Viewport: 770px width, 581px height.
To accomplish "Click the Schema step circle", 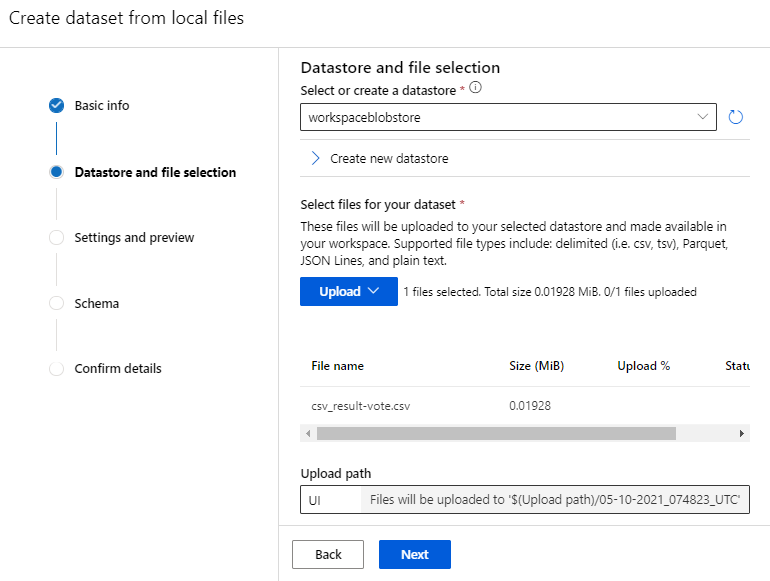I will (56, 303).
